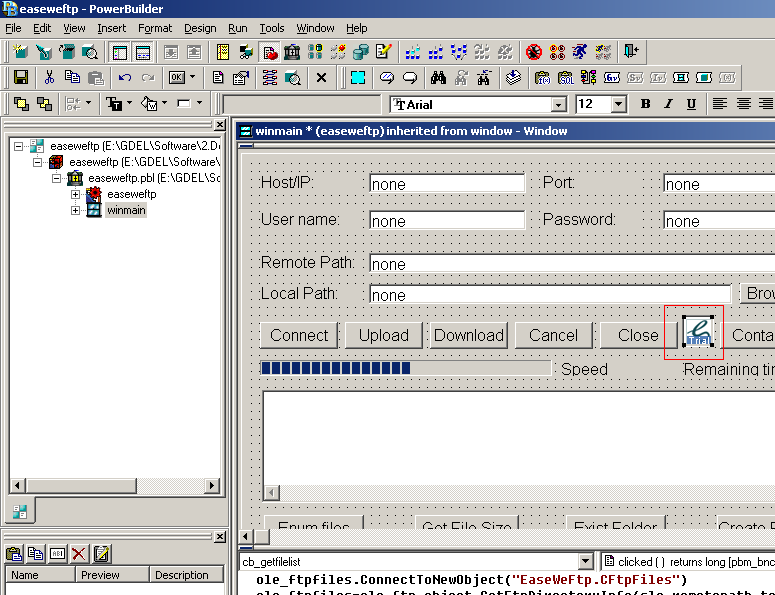
Task: Open the Tools menu
Action: (x=272, y=28)
